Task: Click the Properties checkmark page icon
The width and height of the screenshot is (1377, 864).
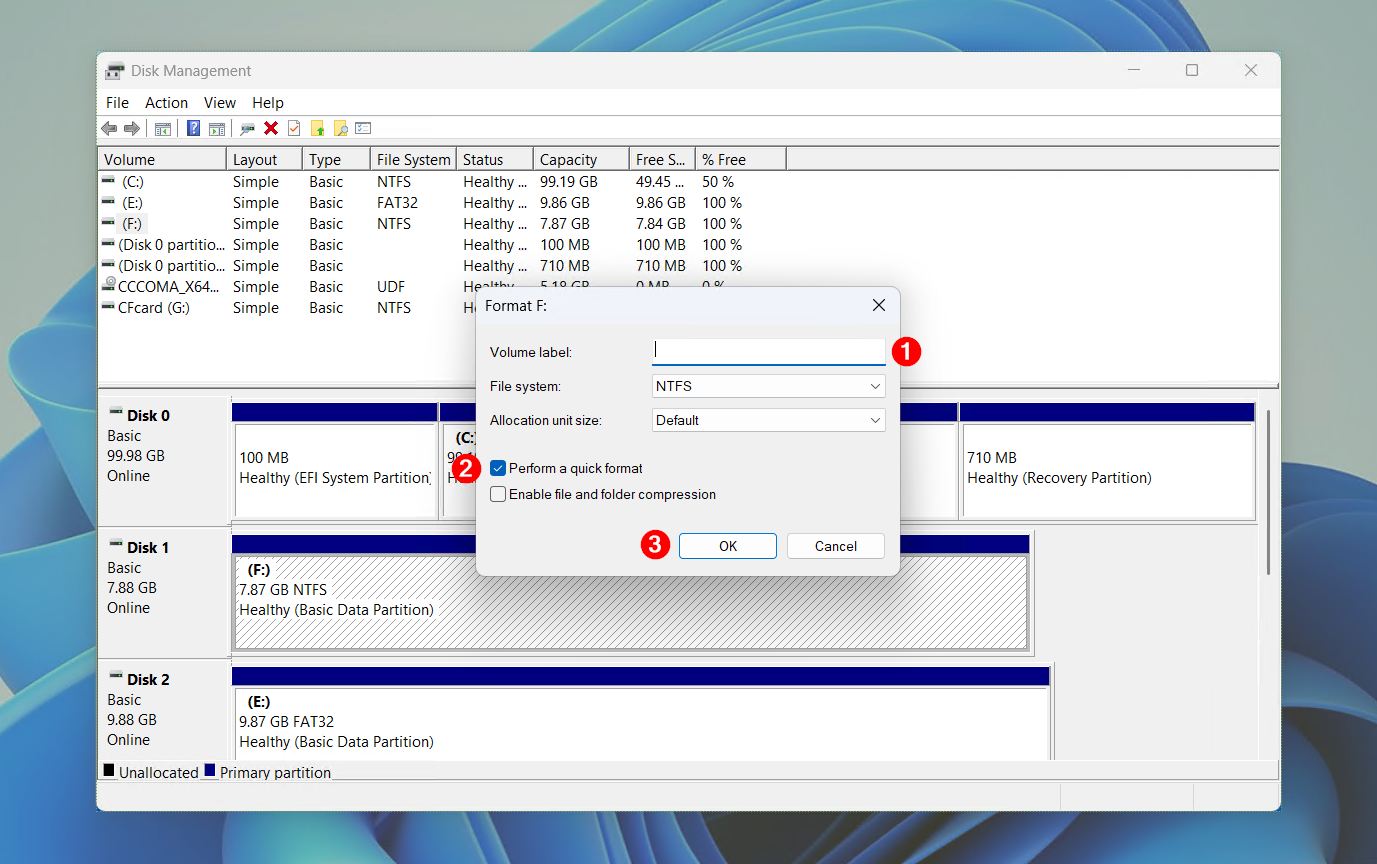Action: (294, 128)
